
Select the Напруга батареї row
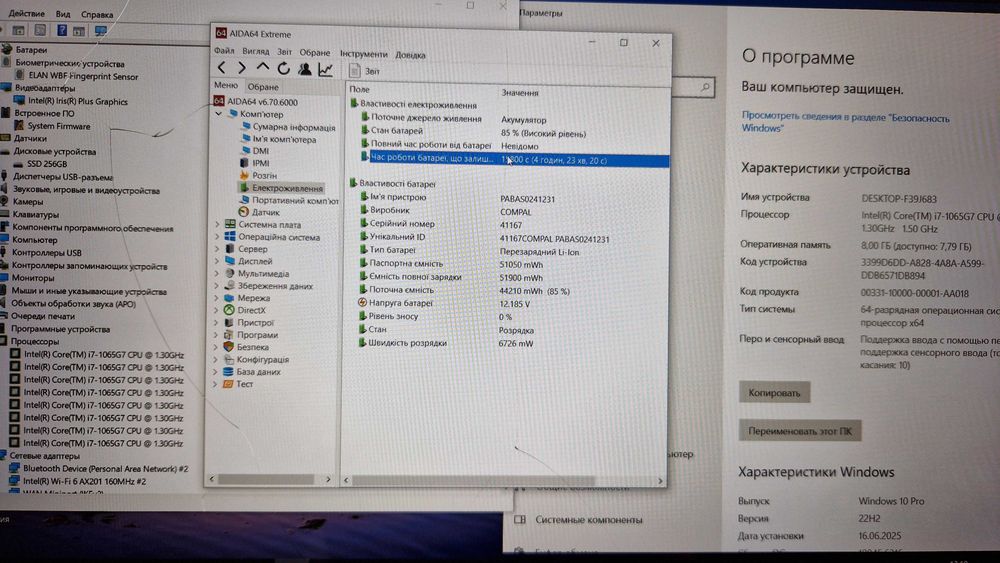(x=506, y=303)
